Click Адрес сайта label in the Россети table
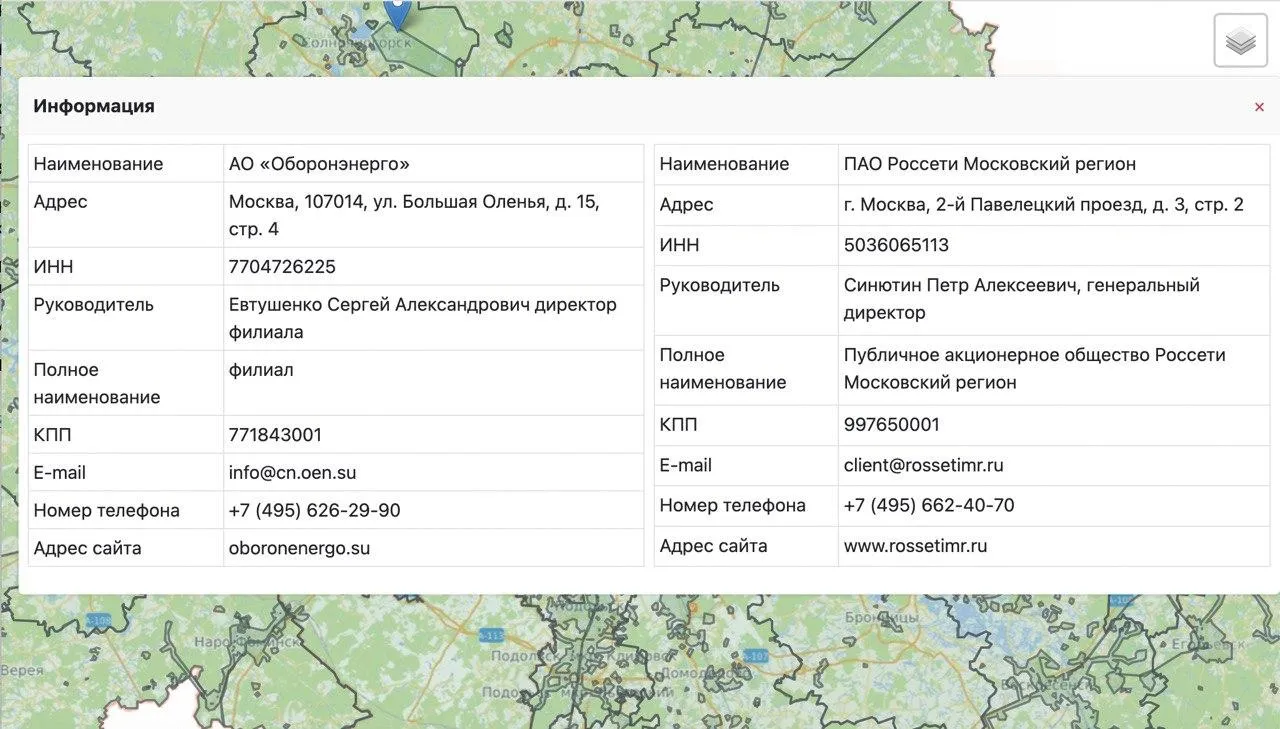 (713, 546)
